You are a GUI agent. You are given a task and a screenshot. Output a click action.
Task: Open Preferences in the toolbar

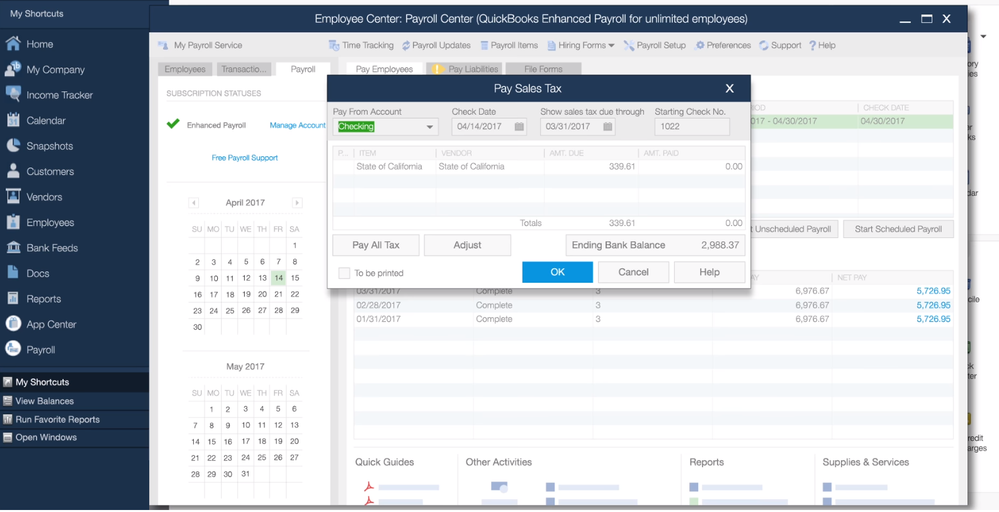coord(723,45)
